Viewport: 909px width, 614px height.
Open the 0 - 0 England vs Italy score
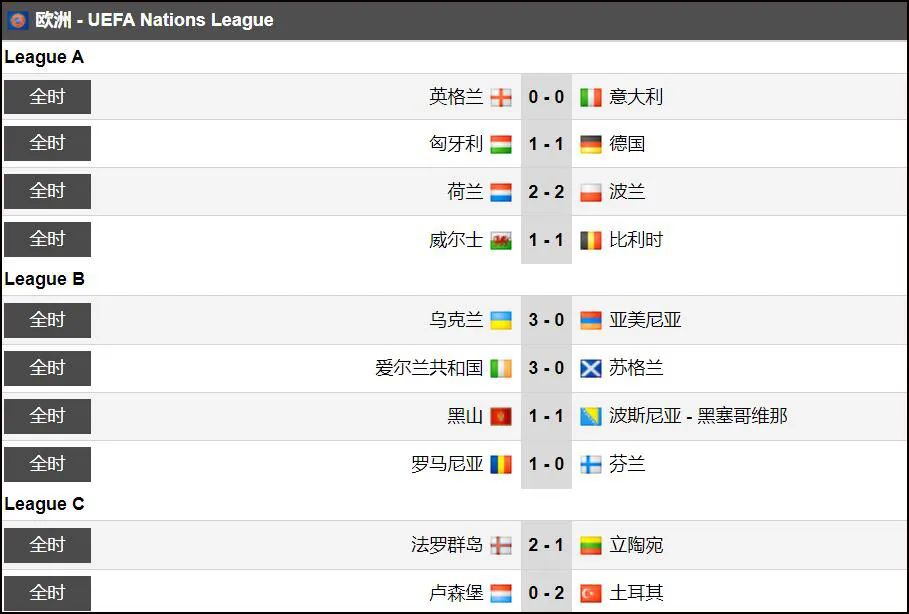point(546,97)
